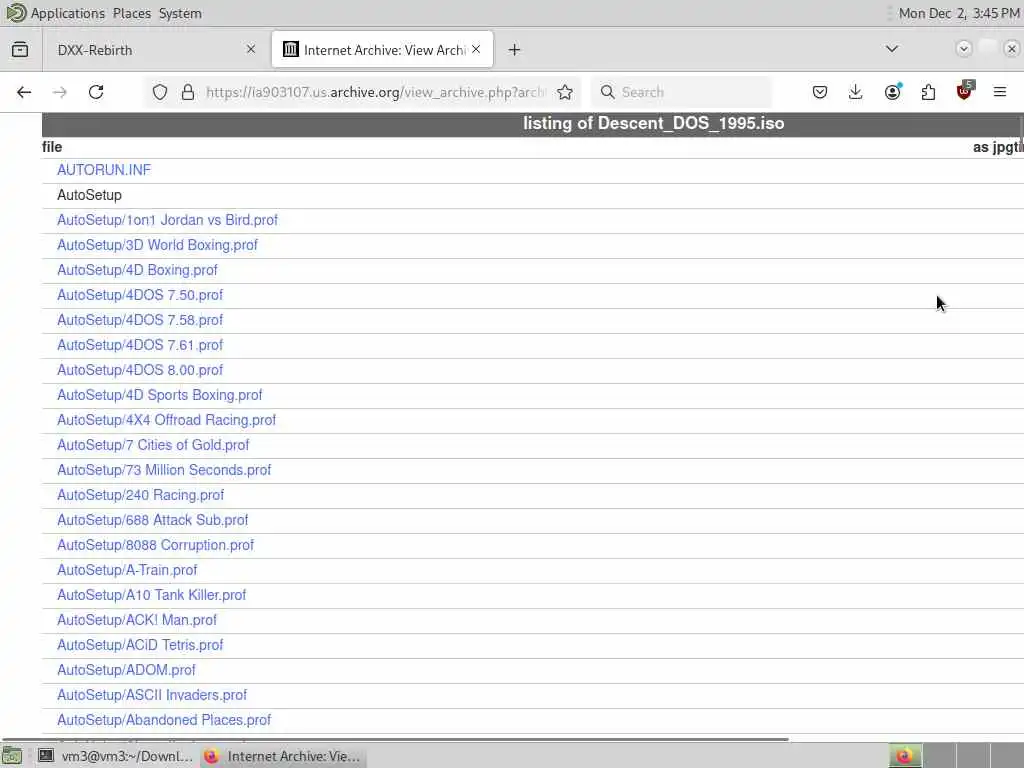Click the Search input field

tap(681, 92)
